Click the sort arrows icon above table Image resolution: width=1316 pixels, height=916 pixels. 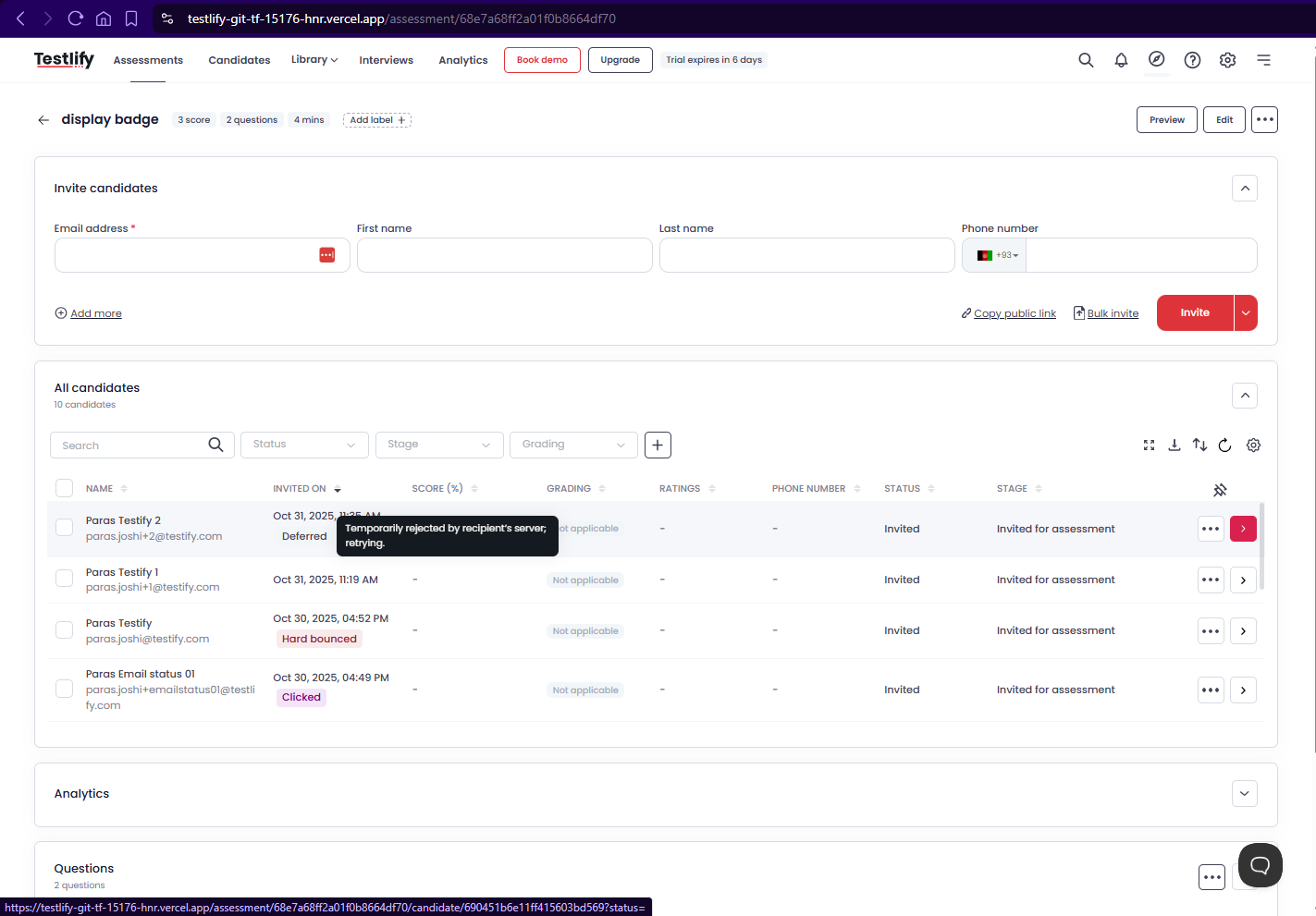1199,446
